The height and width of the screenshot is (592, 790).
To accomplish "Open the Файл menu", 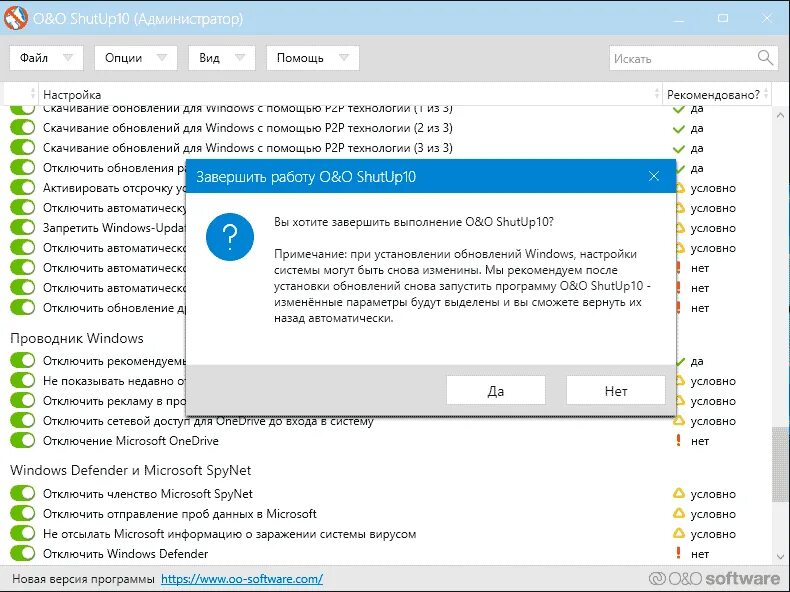I will [x=46, y=58].
